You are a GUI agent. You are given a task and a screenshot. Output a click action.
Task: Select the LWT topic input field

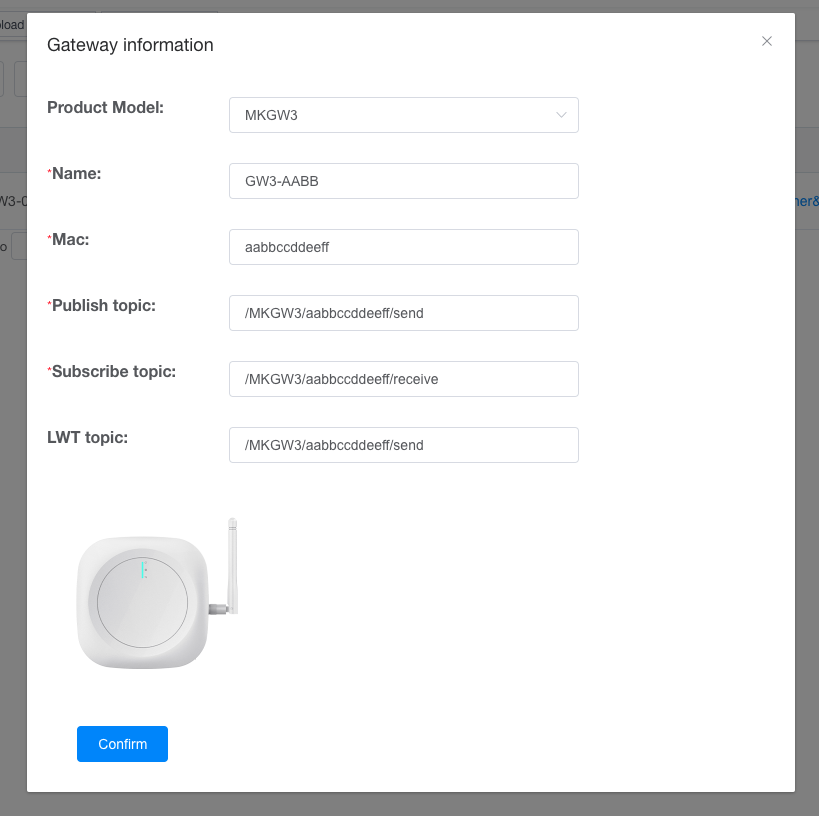click(403, 445)
